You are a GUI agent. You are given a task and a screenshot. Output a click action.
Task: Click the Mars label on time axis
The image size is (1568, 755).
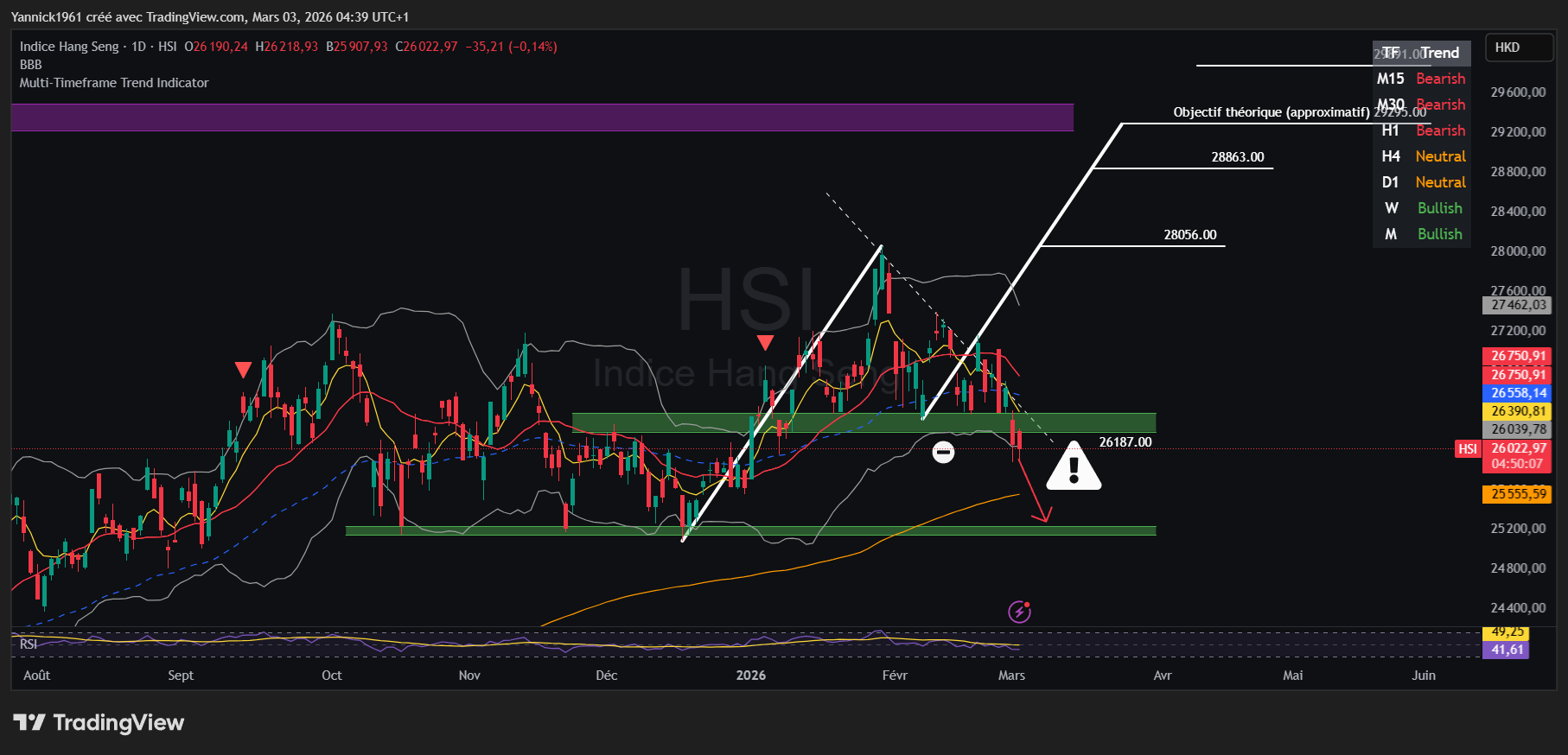1011,676
